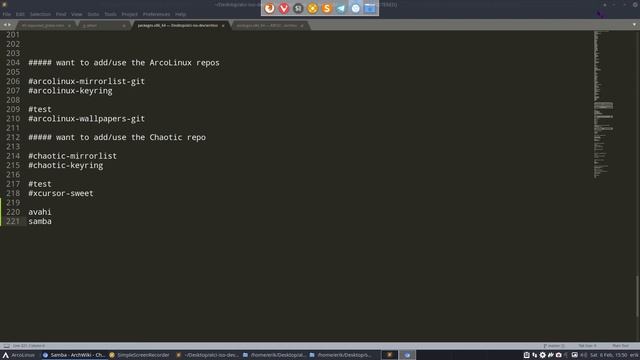Open the third gray dock icon
The width and height of the screenshot is (640, 360).
pos(298,8)
